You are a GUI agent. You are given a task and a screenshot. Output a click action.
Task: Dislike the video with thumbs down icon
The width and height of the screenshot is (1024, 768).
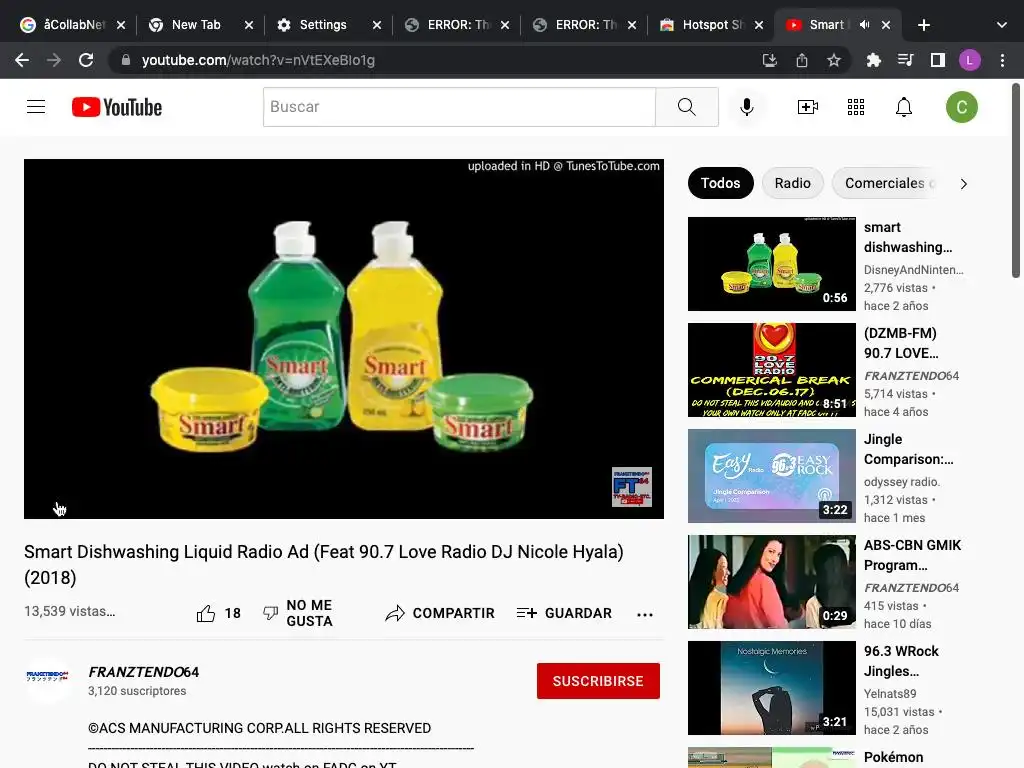coord(270,613)
